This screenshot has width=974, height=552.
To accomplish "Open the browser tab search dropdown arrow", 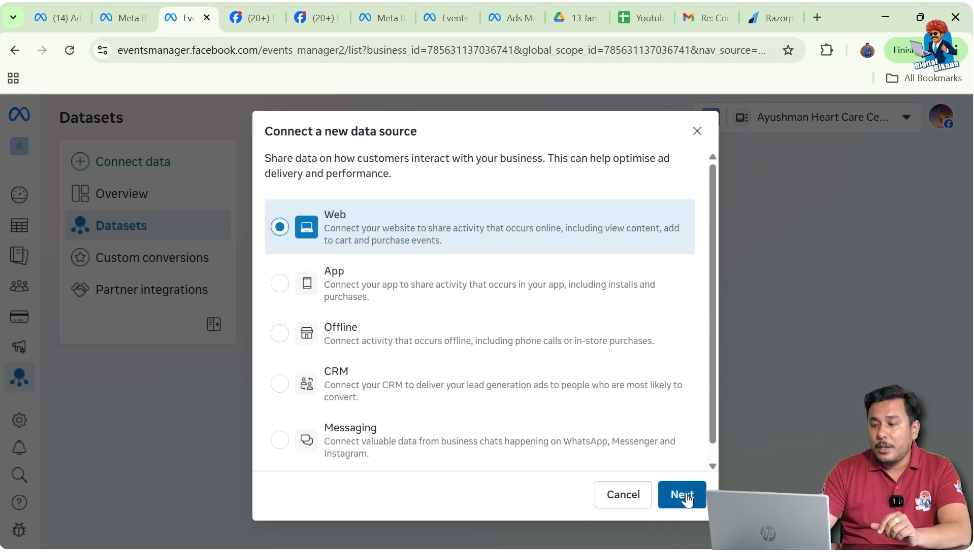I will point(13,17).
